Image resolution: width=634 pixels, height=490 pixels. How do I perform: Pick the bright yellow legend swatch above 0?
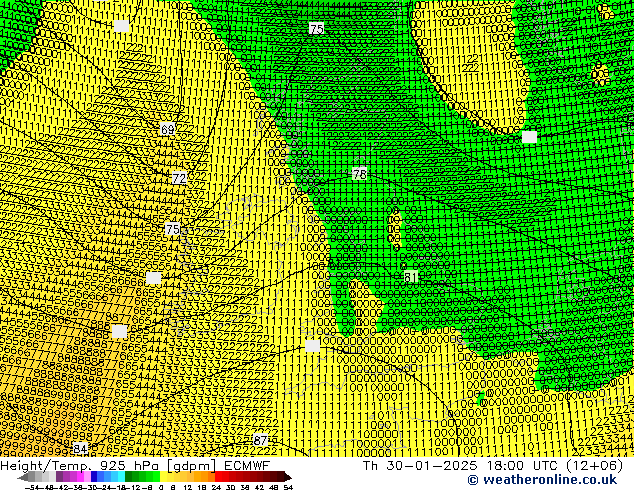tap(163, 477)
